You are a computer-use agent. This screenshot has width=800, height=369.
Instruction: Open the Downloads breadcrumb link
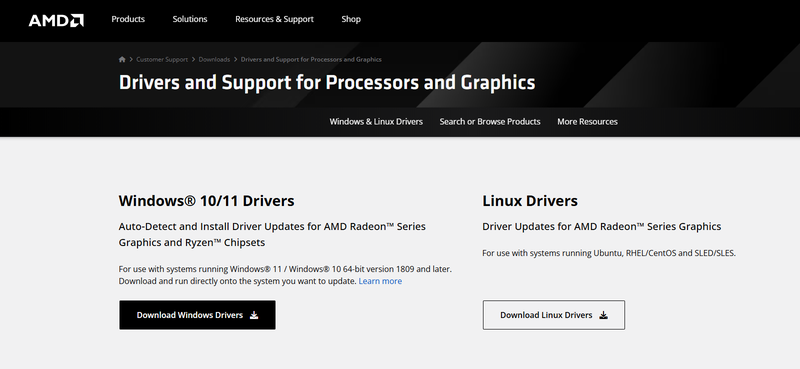(214, 59)
